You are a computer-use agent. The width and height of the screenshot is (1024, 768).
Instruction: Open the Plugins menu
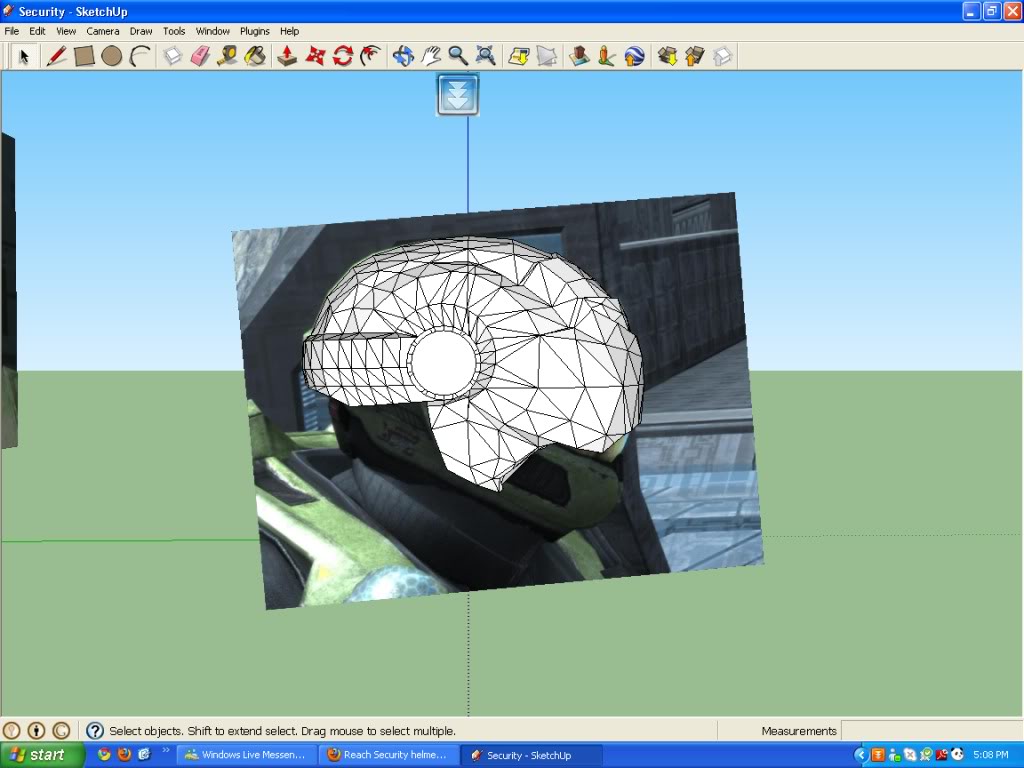tap(255, 31)
